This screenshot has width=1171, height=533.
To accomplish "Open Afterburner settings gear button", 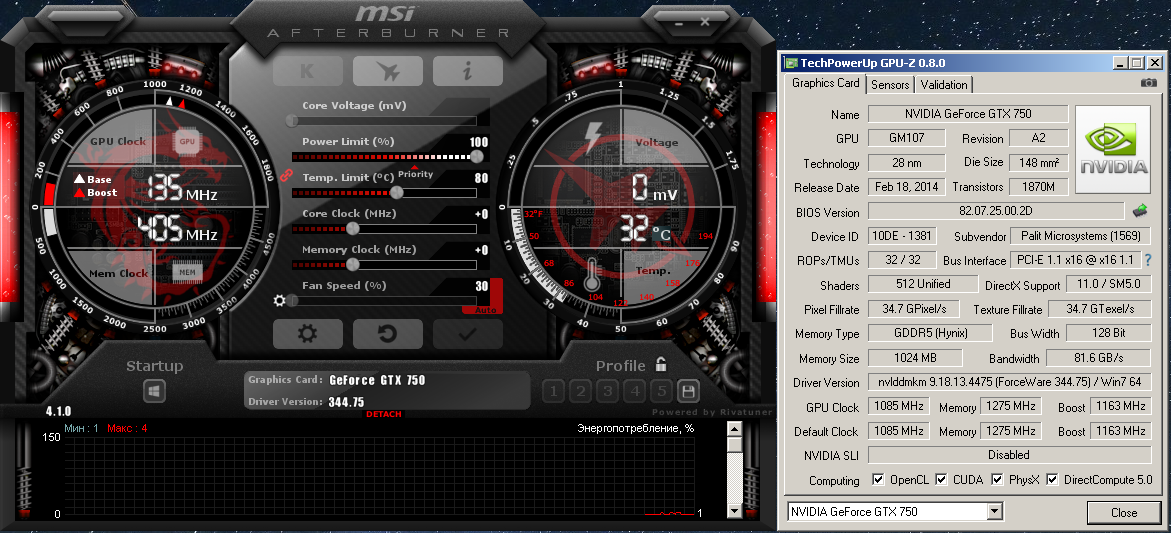I will pos(308,334).
